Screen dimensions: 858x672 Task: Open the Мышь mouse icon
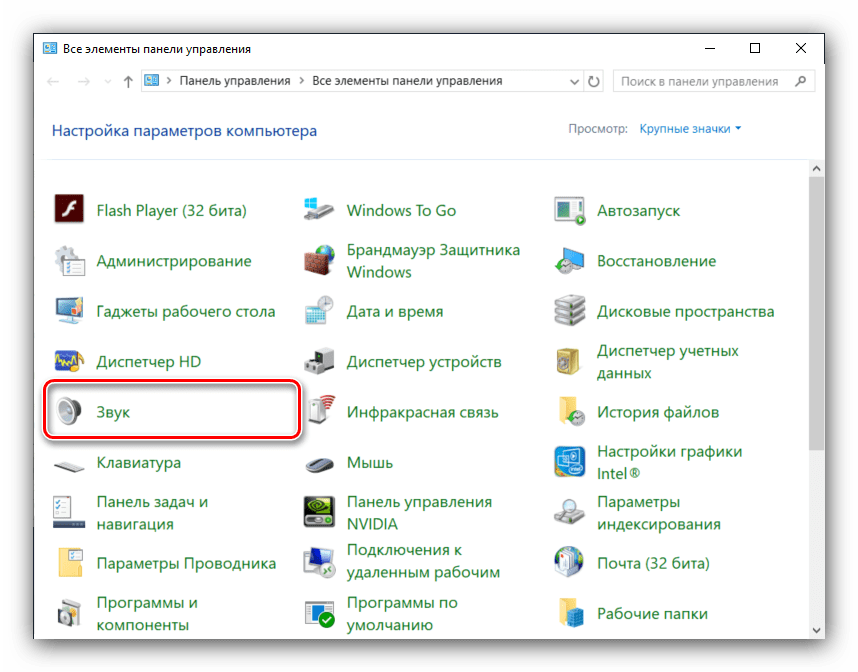point(319,462)
